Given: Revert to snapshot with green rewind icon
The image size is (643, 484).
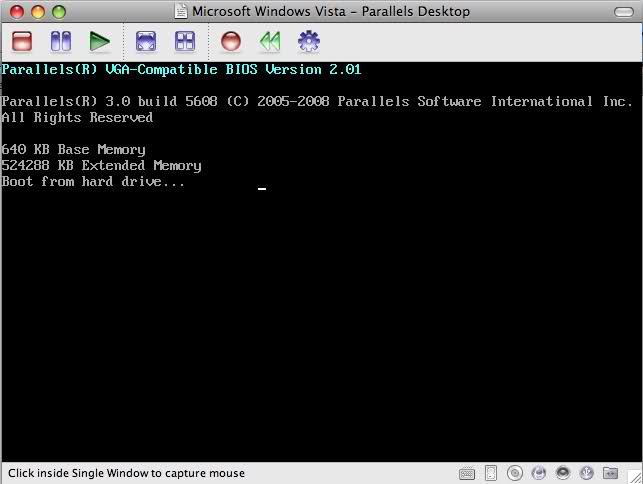Looking at the screenshot, I should (270, 41).
